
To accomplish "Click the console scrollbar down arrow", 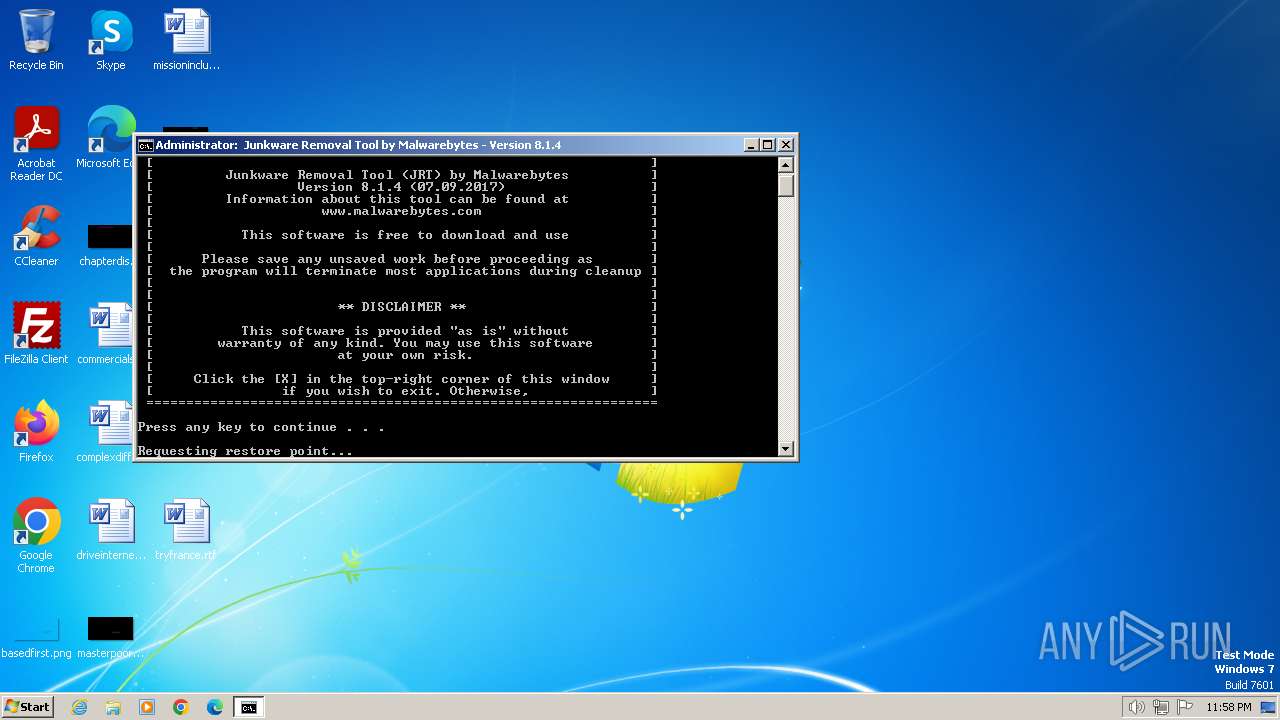I will [x=786, y=449].
